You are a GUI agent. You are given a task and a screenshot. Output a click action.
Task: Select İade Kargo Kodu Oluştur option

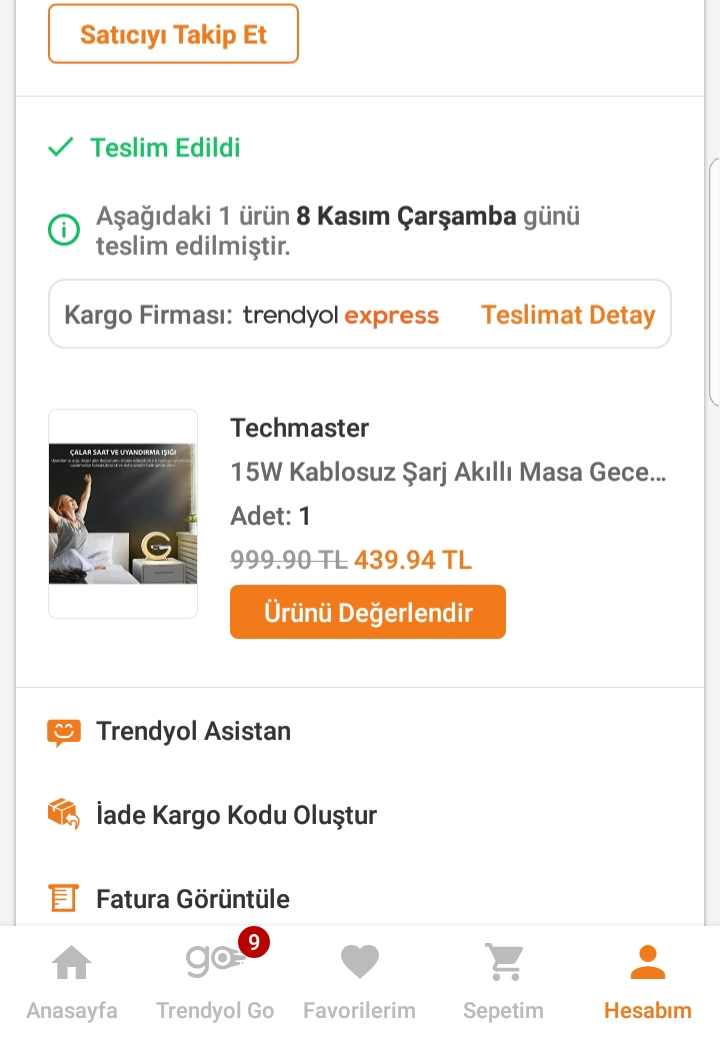pyautogui.click(x=236, y=815)
